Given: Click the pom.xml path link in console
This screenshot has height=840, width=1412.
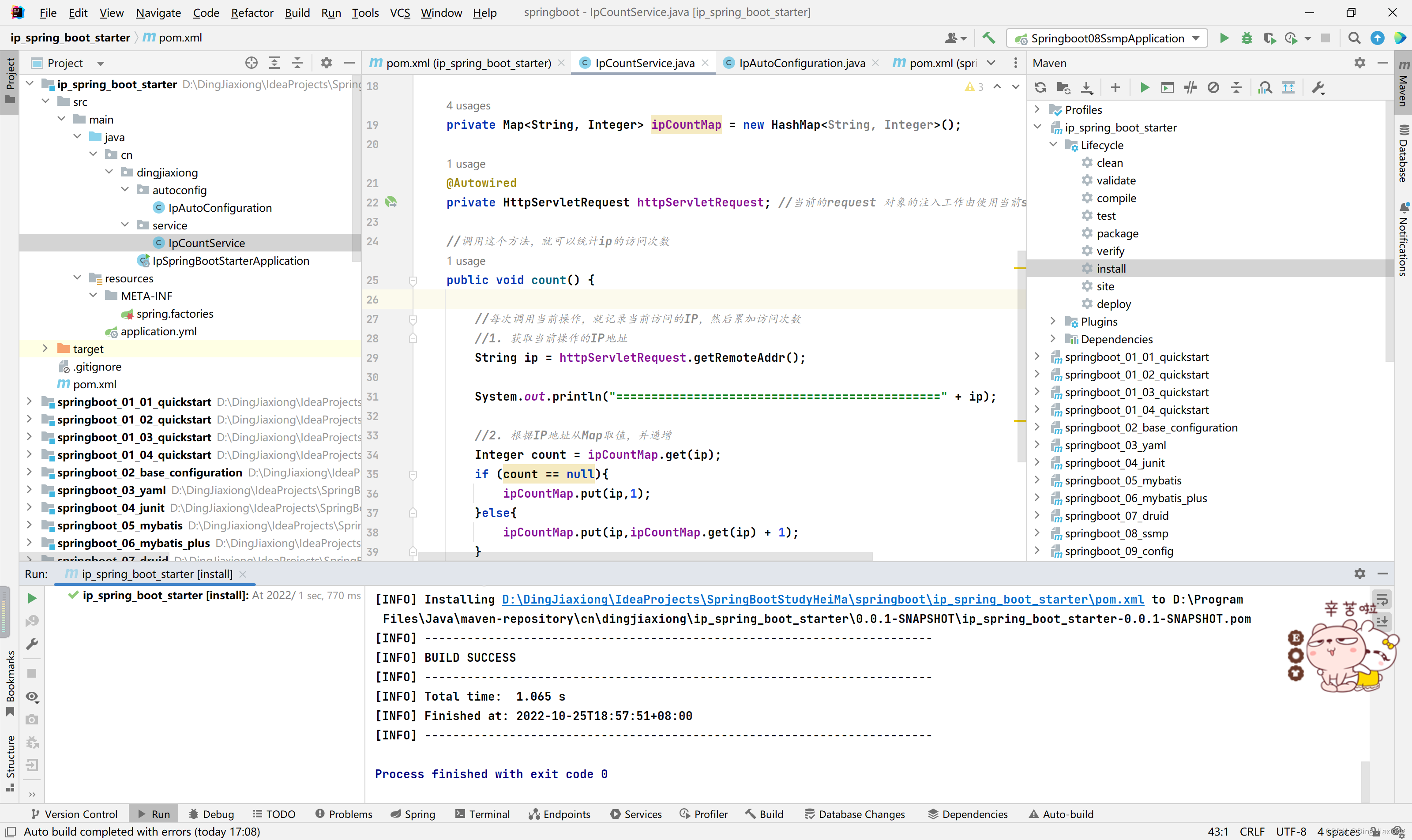Looking at the screenshot, I should [x=822, y=599].
